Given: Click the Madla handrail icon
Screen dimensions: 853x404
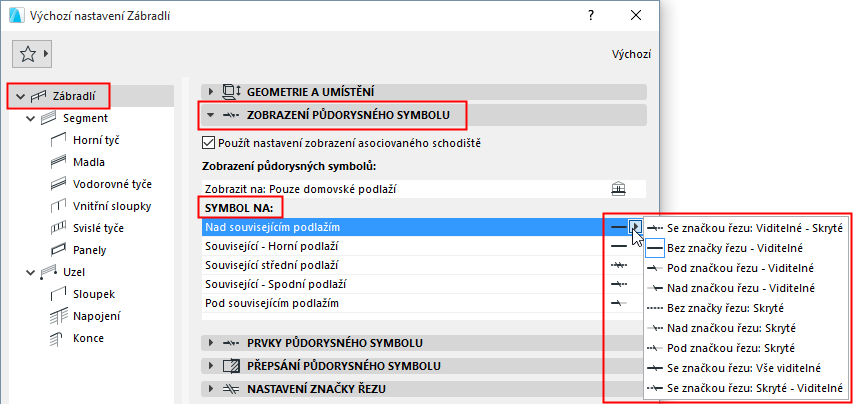Looking at the screenshot, I should coord(58,162).
